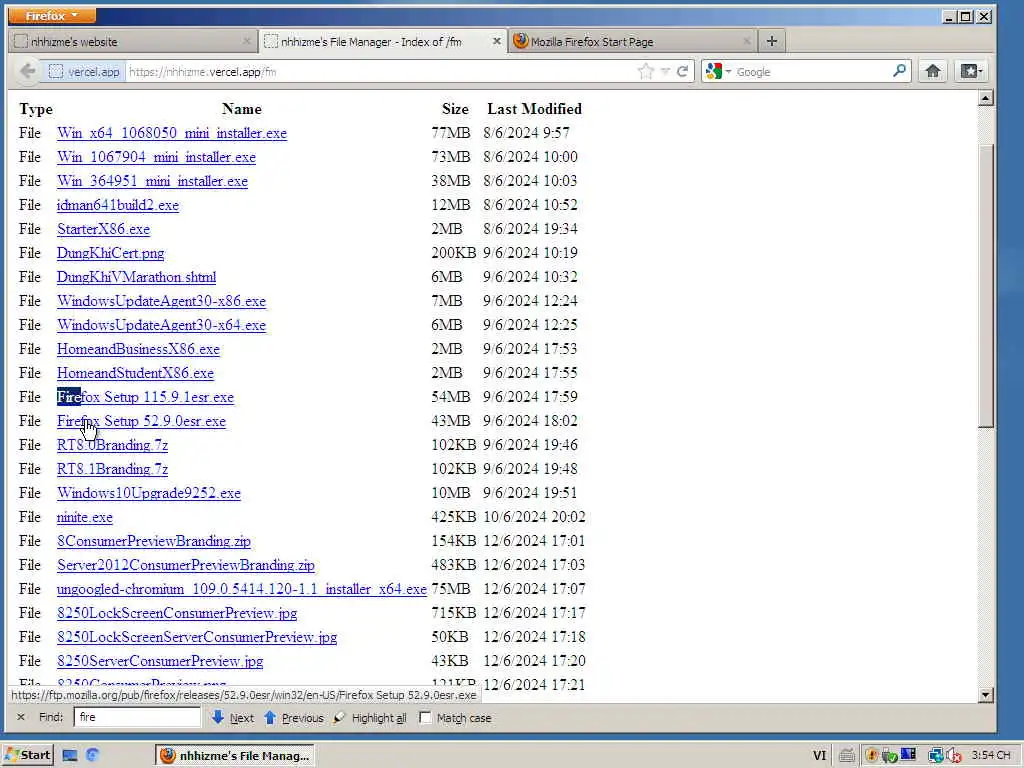Open ungoogled-chromium installer link
1024x768 pixels.
242,589
